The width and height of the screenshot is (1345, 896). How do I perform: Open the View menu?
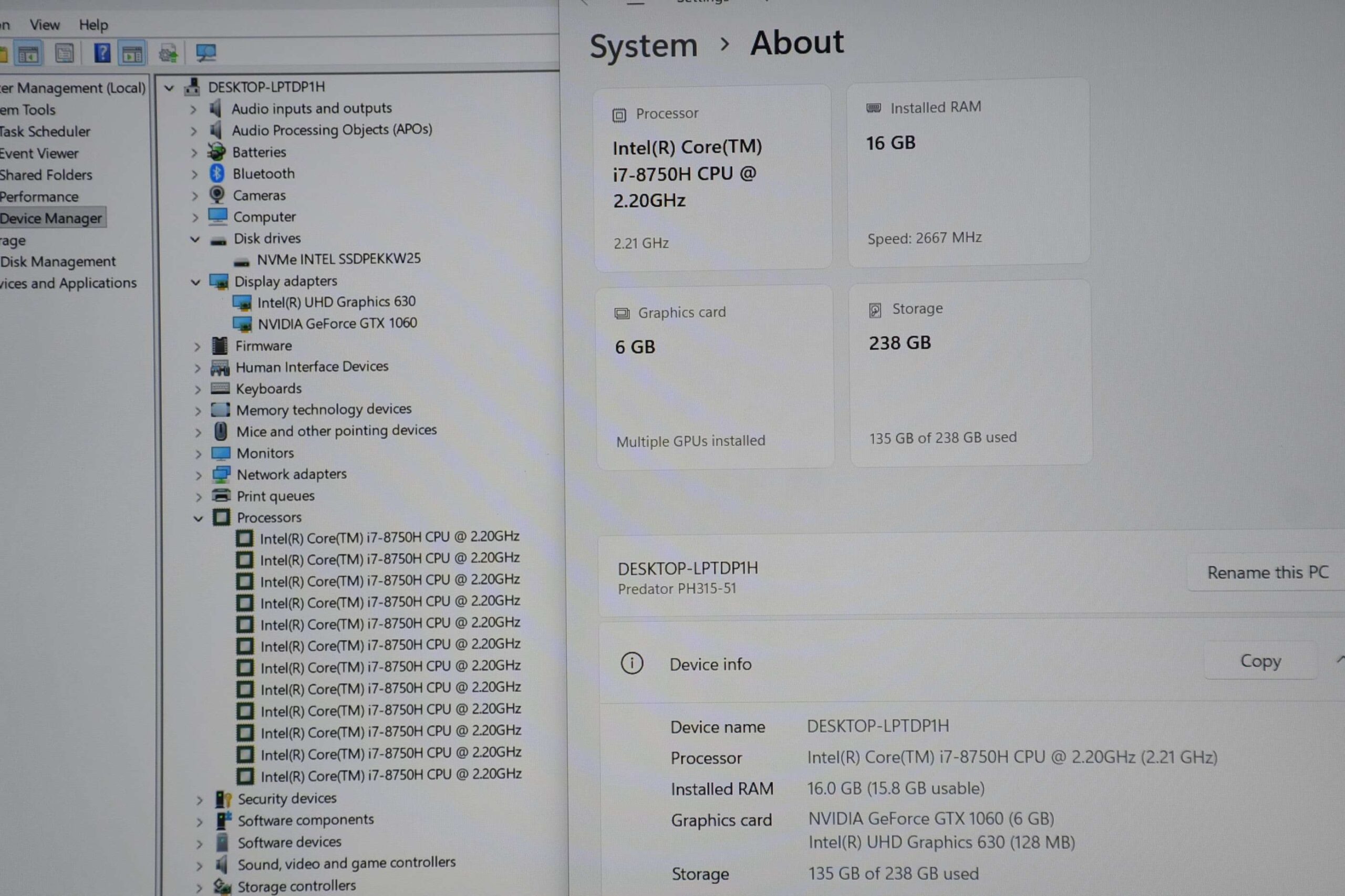click(x=45, y=25)
